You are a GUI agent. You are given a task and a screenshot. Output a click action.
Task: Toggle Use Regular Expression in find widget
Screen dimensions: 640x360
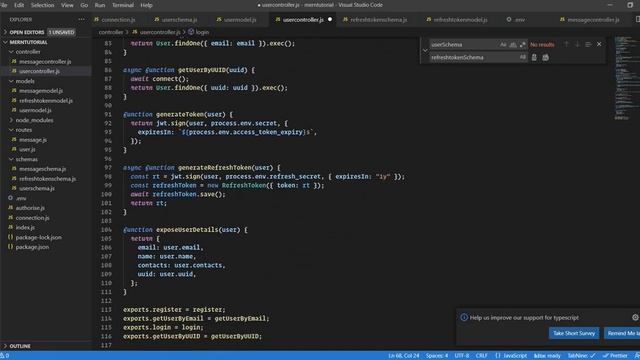[x=522, y=44]
